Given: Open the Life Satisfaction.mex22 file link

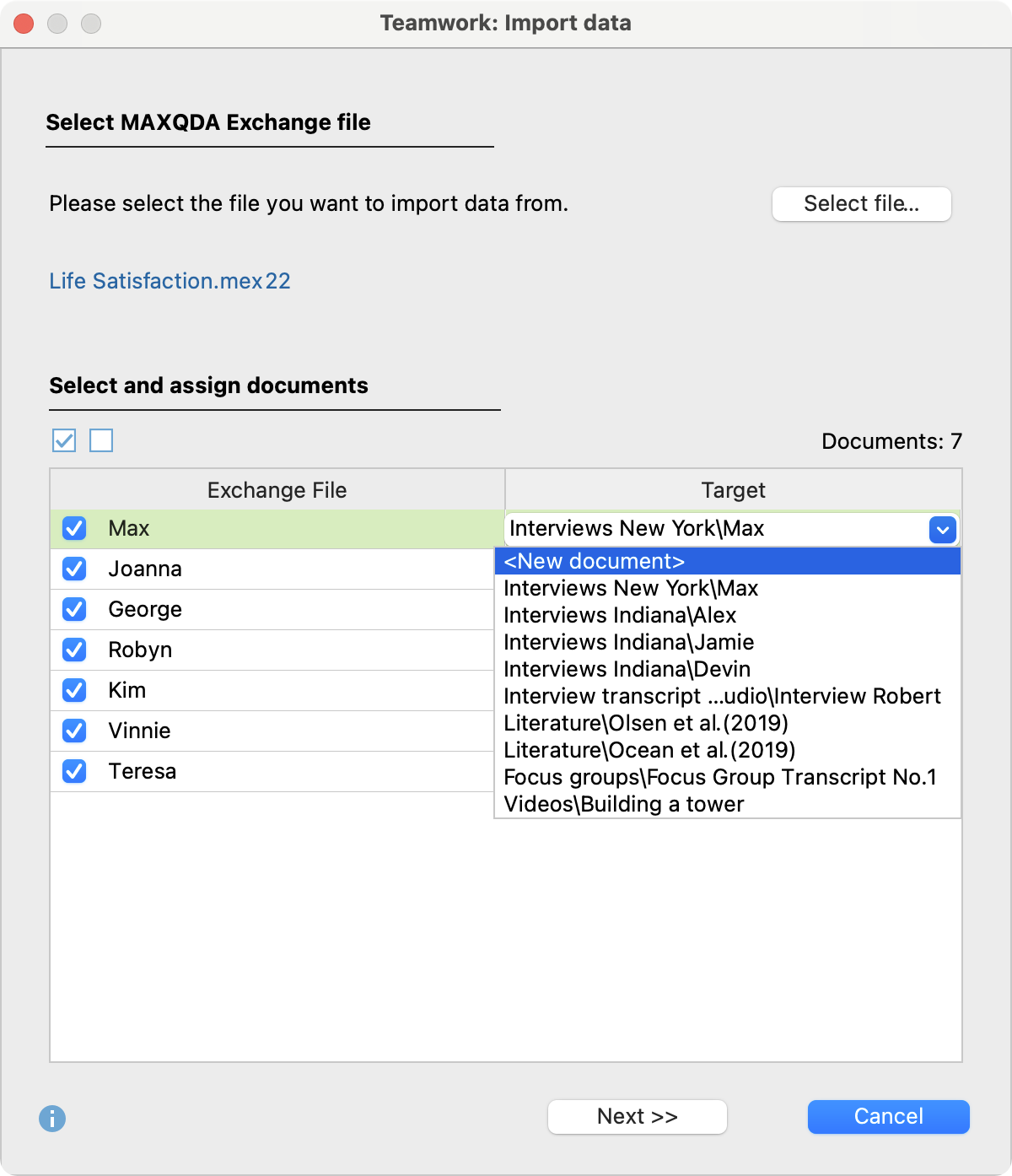Looking at the screenshot, I should (x=170, y=281).
